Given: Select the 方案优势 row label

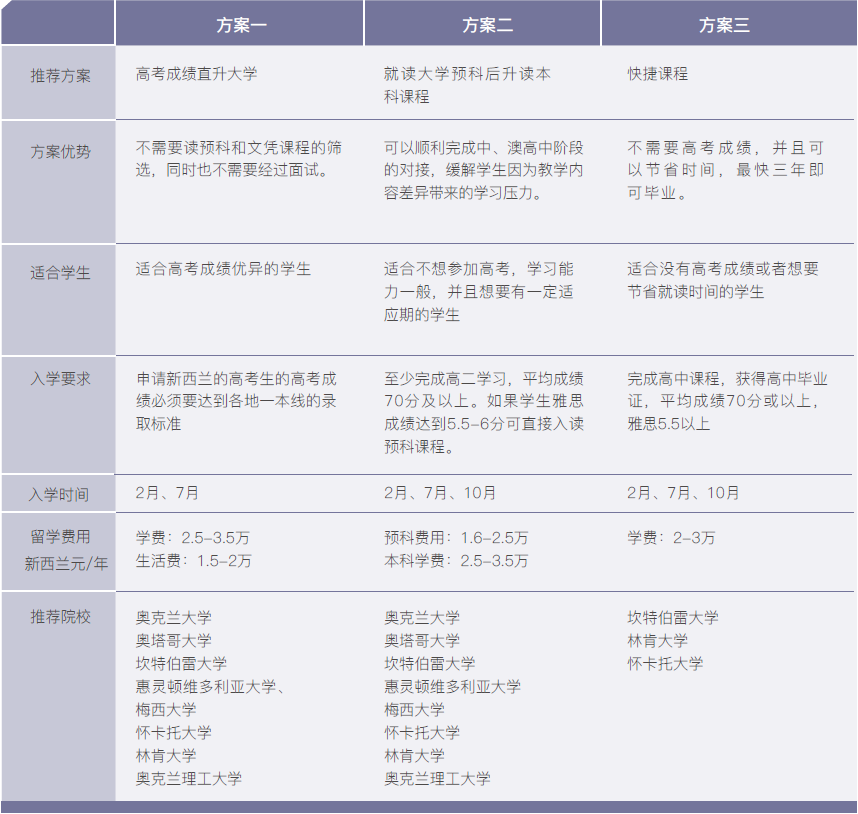Looking at the screenshot, I should [x=60, y=152].
